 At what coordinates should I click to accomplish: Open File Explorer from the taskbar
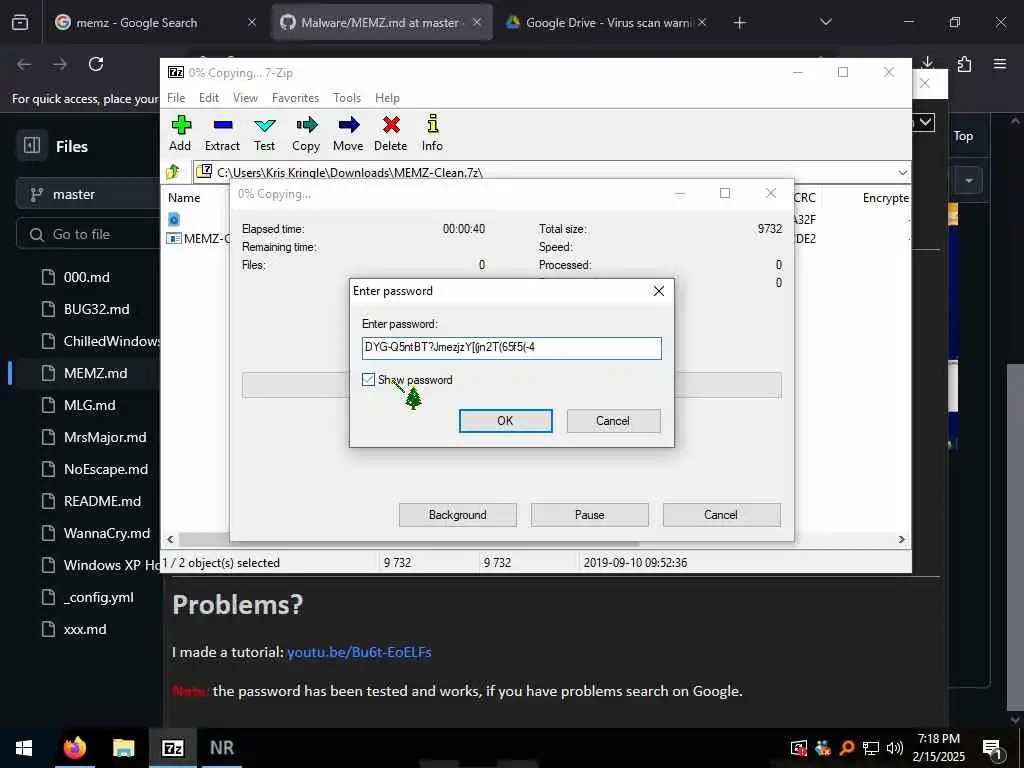click(123, 748)
